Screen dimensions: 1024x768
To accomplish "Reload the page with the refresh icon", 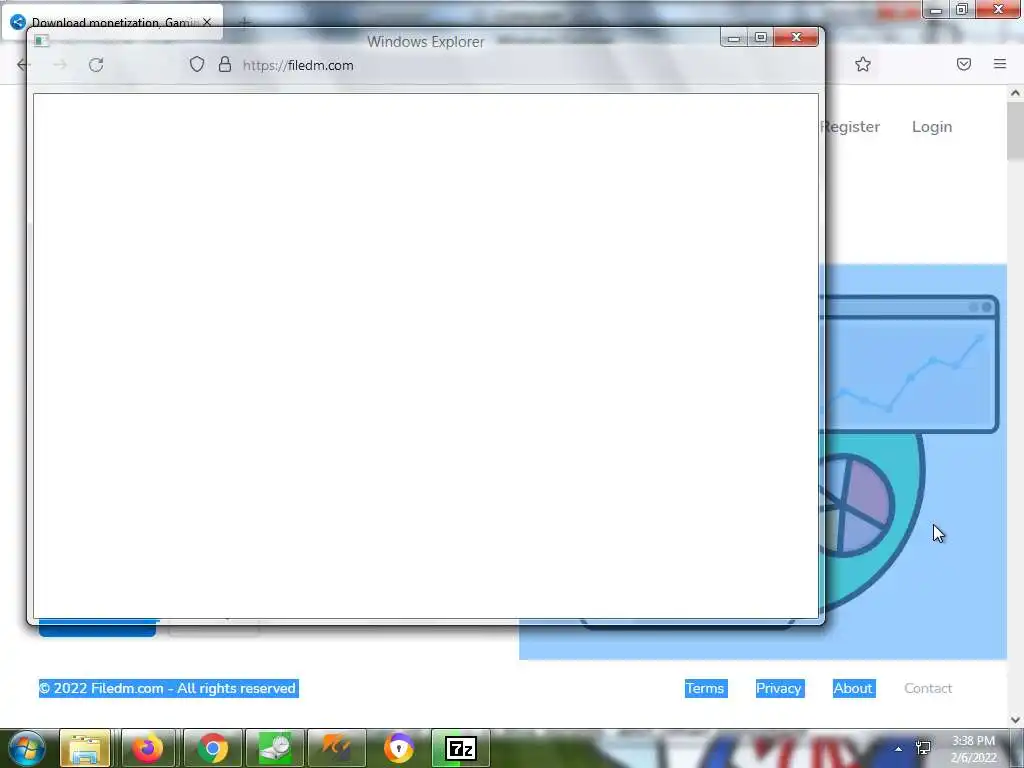I will [96, 65].
